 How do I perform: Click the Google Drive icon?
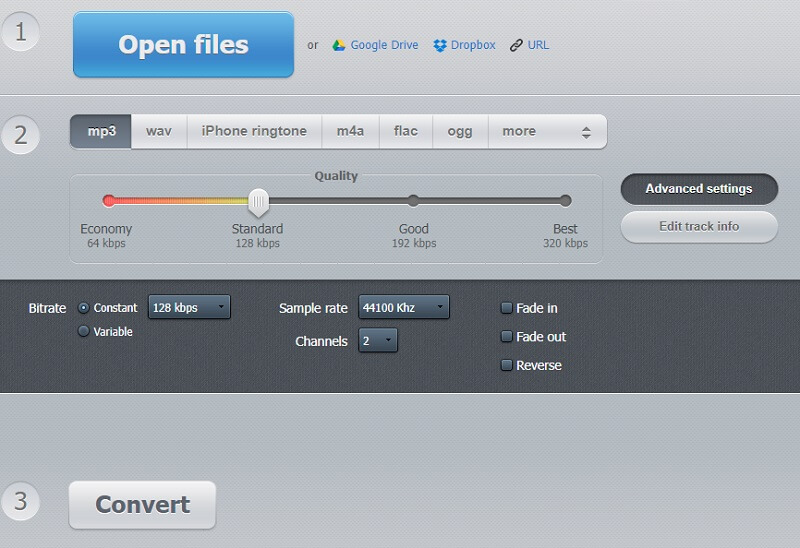(339, 45)
